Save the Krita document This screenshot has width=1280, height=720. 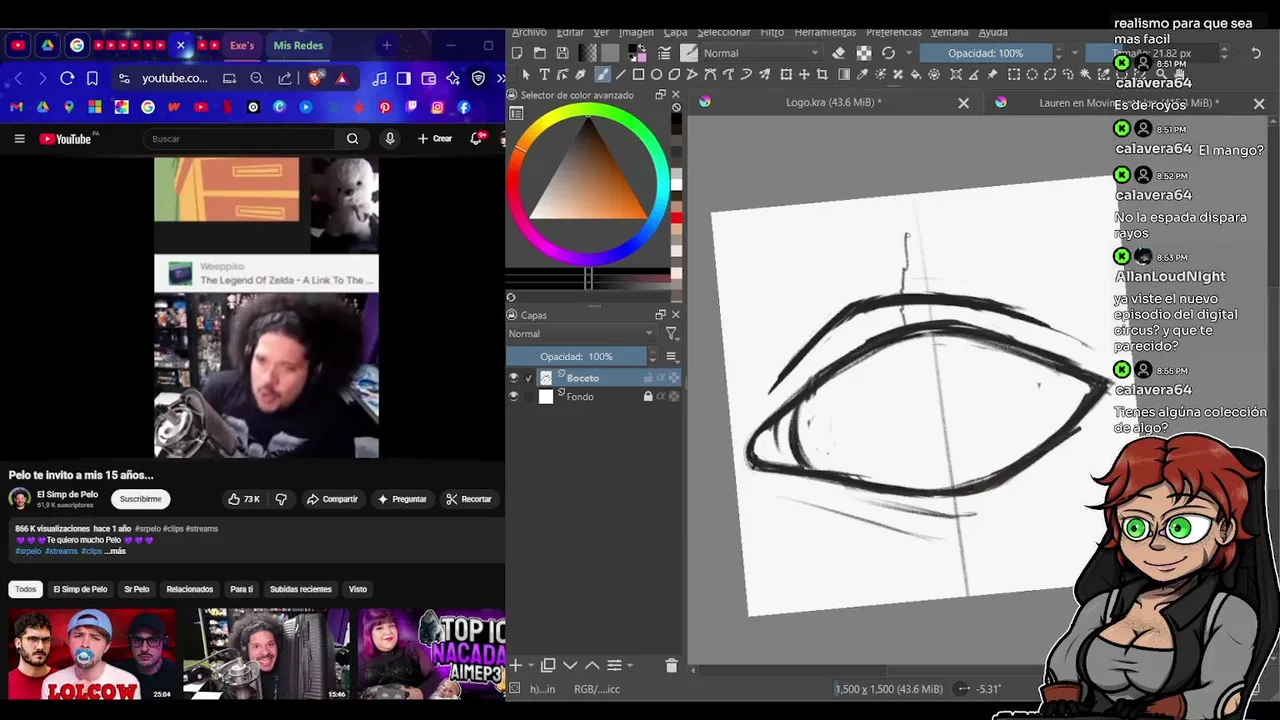coord(562,53)
